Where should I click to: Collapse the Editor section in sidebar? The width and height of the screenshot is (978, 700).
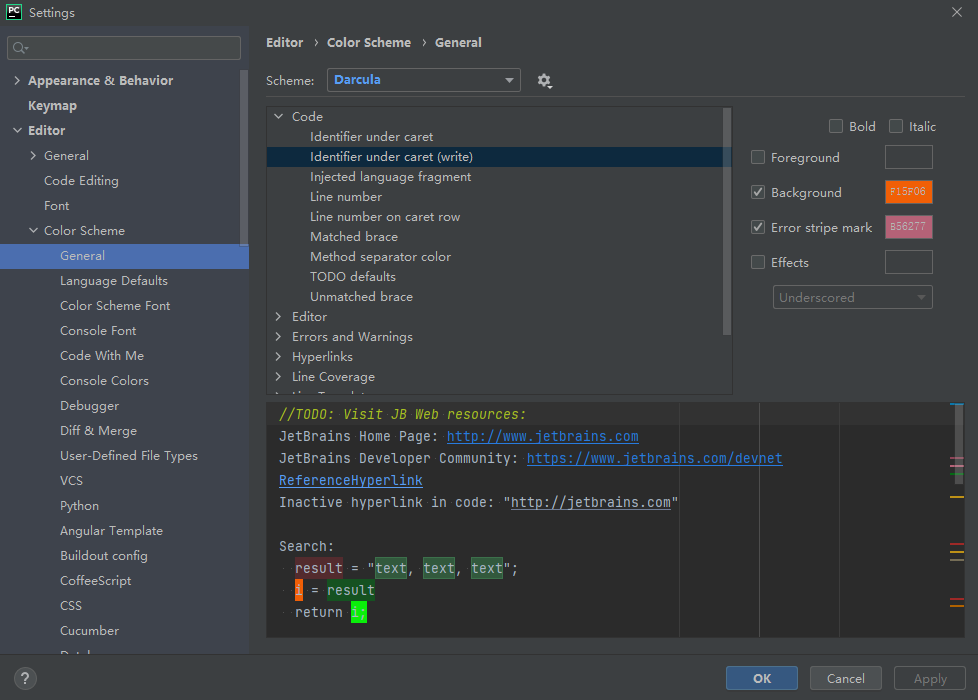pos(17,130)
